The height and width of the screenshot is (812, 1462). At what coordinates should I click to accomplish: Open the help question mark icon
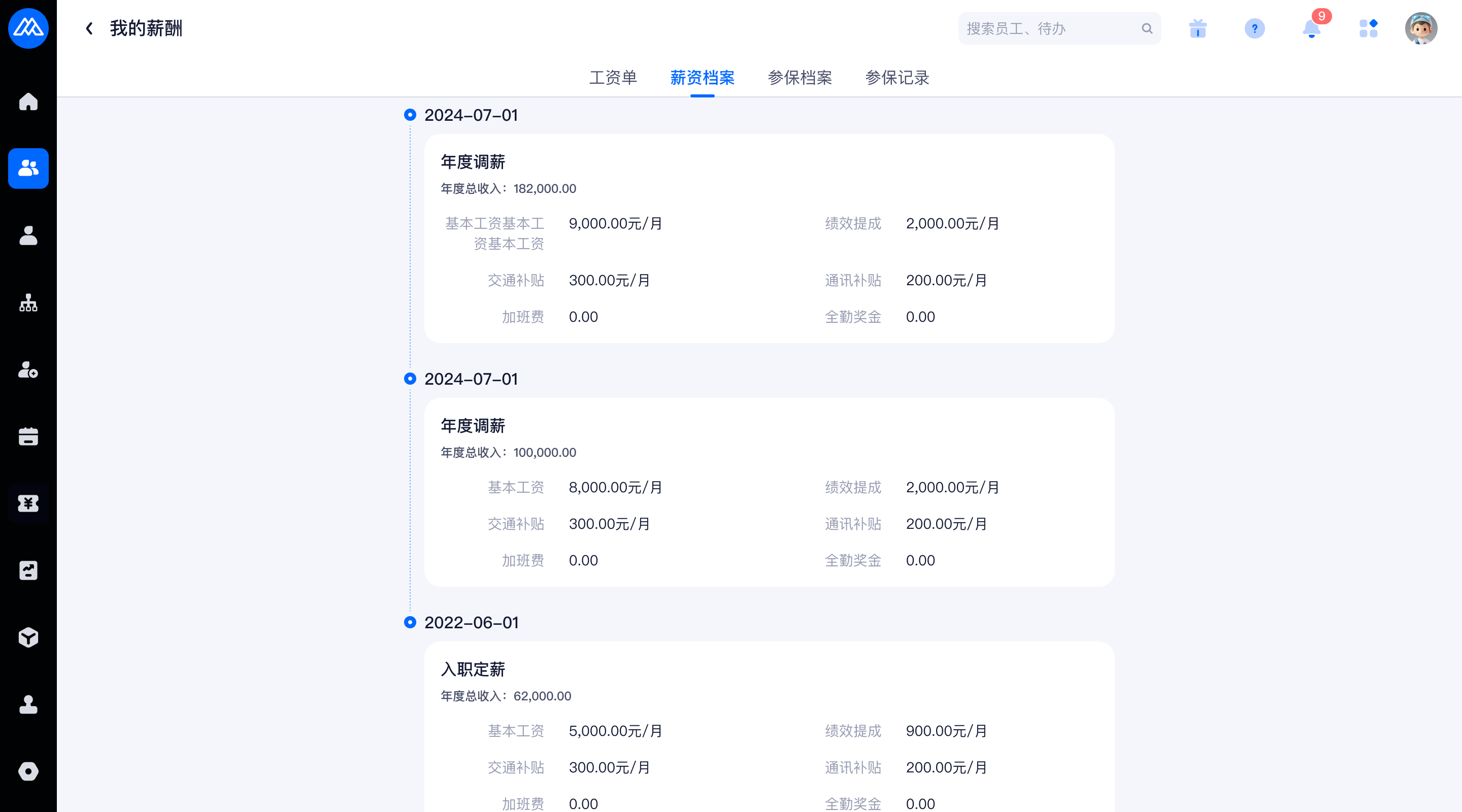tap(1254, 28)
